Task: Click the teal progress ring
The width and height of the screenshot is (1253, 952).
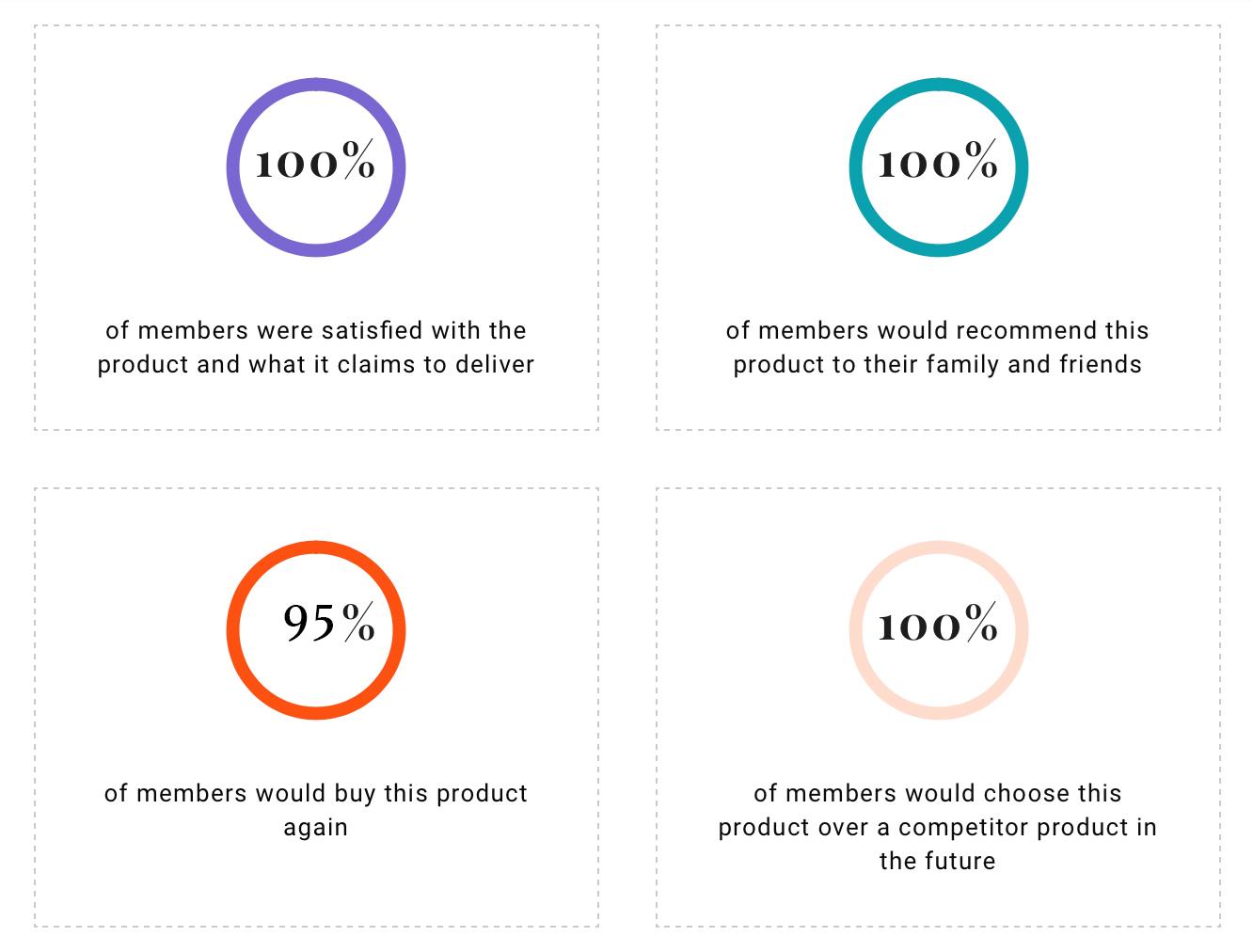Action: click(x=856, y=168)
